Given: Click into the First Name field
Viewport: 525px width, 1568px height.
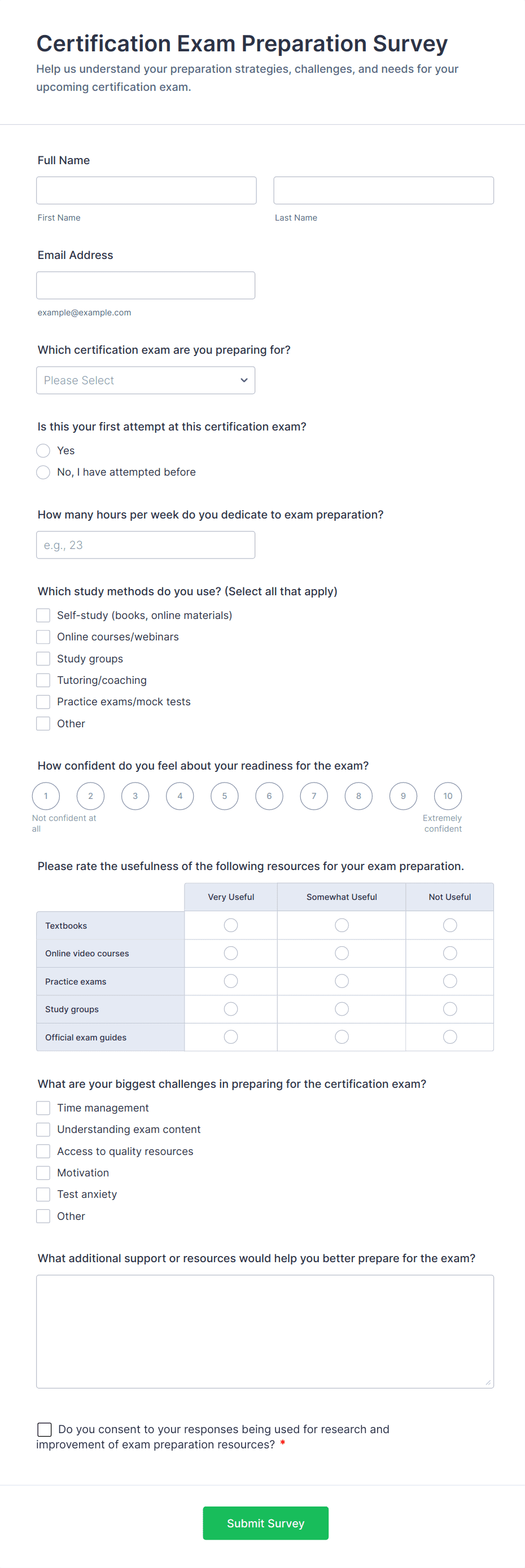Looking at the screenshot, I should pos(146,190).
